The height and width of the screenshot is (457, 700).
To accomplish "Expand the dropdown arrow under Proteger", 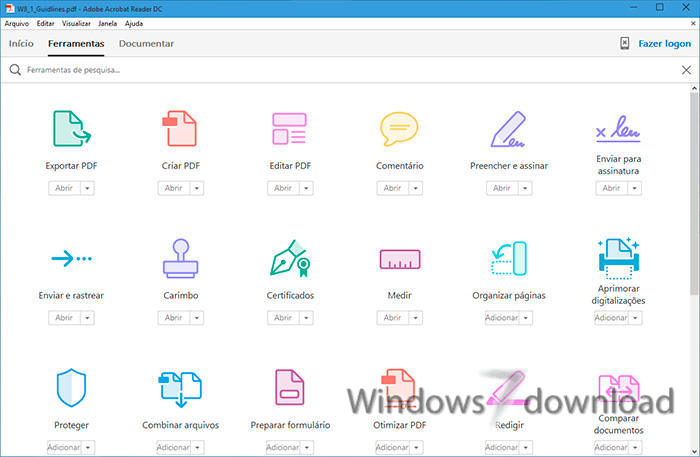I will 88,447.
